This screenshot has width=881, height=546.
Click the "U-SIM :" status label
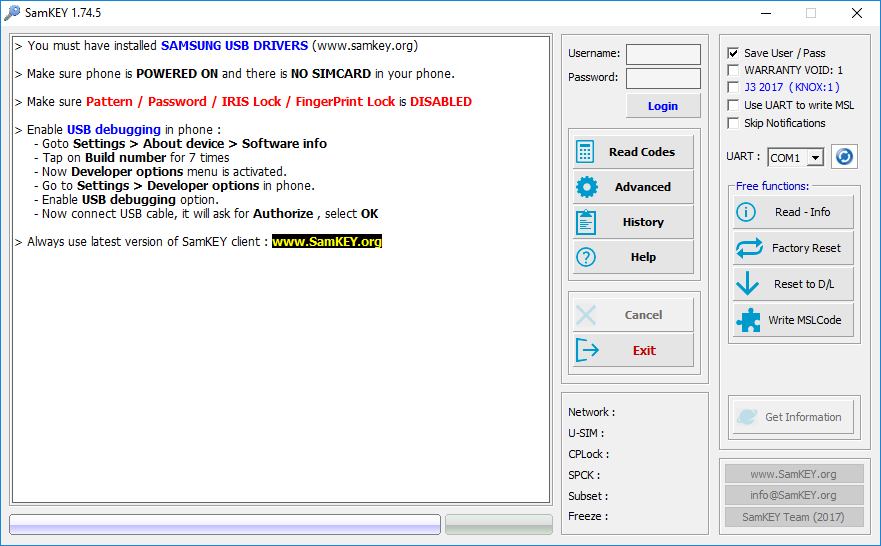586,433
